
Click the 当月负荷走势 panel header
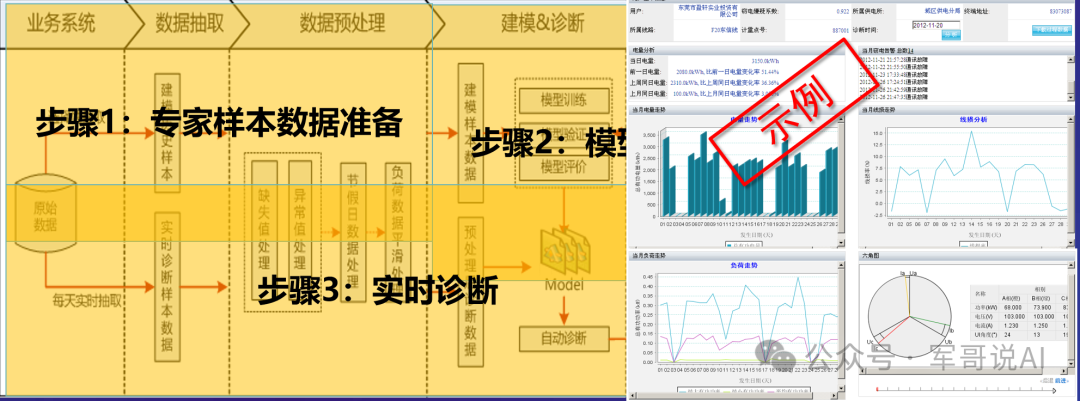736,256
